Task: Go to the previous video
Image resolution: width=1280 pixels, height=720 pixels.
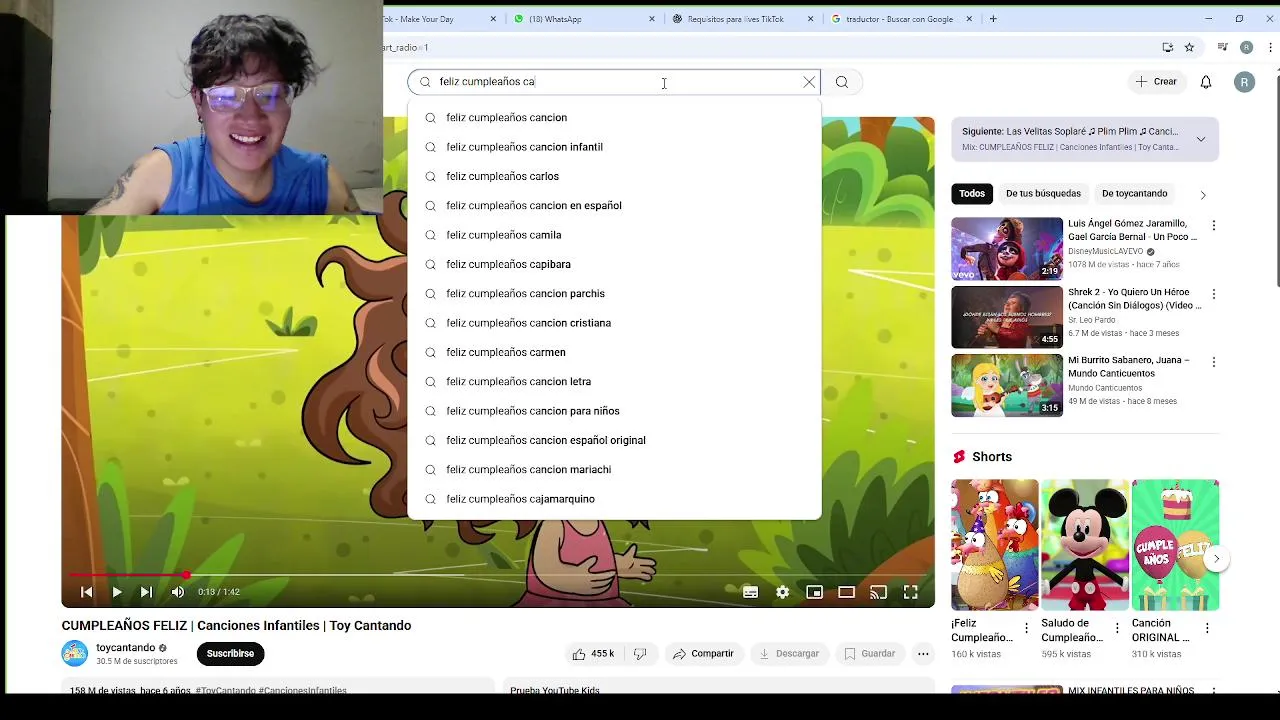Action: click(x=86, y=592)
